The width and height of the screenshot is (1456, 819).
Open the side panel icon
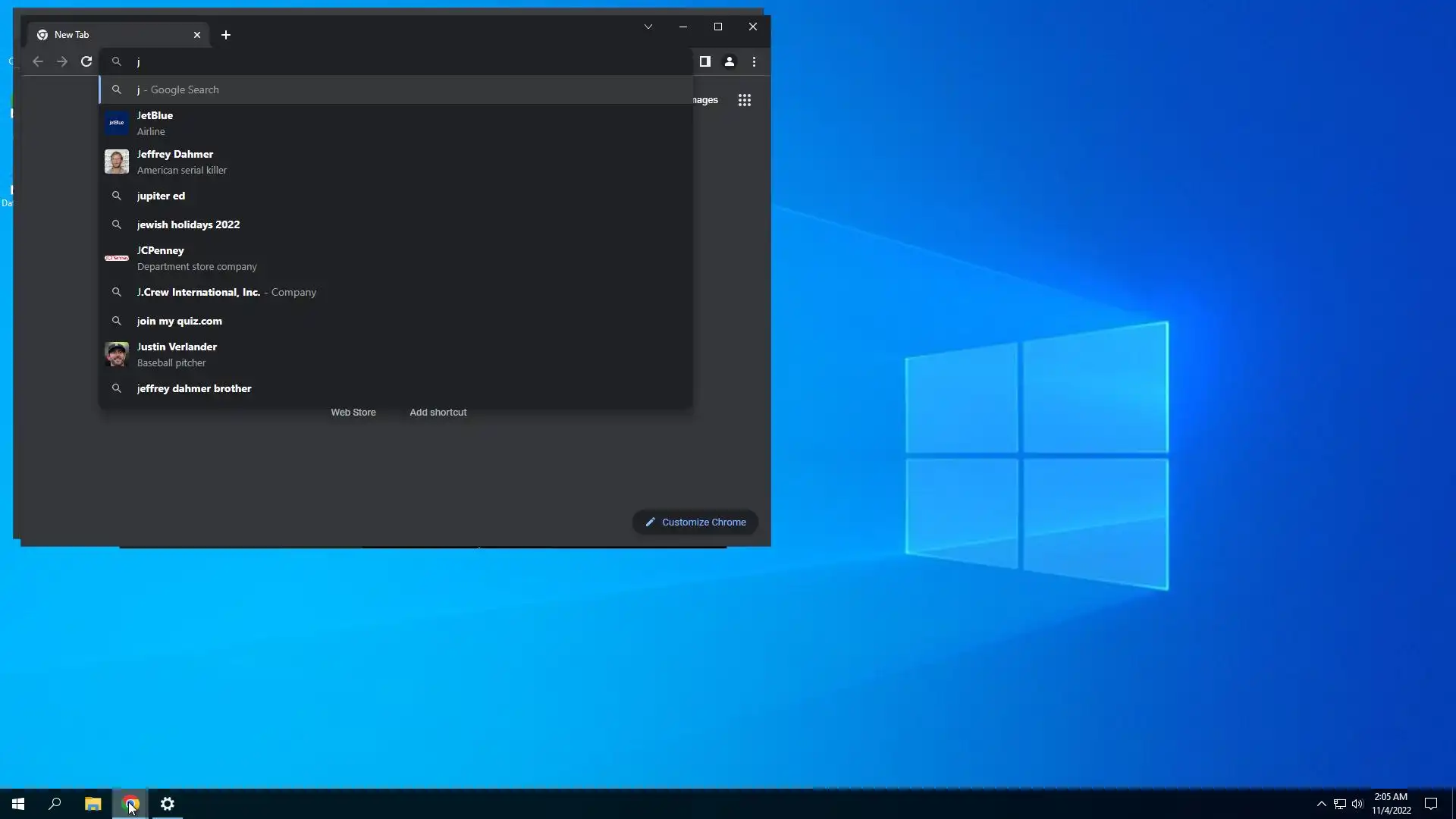704,61
